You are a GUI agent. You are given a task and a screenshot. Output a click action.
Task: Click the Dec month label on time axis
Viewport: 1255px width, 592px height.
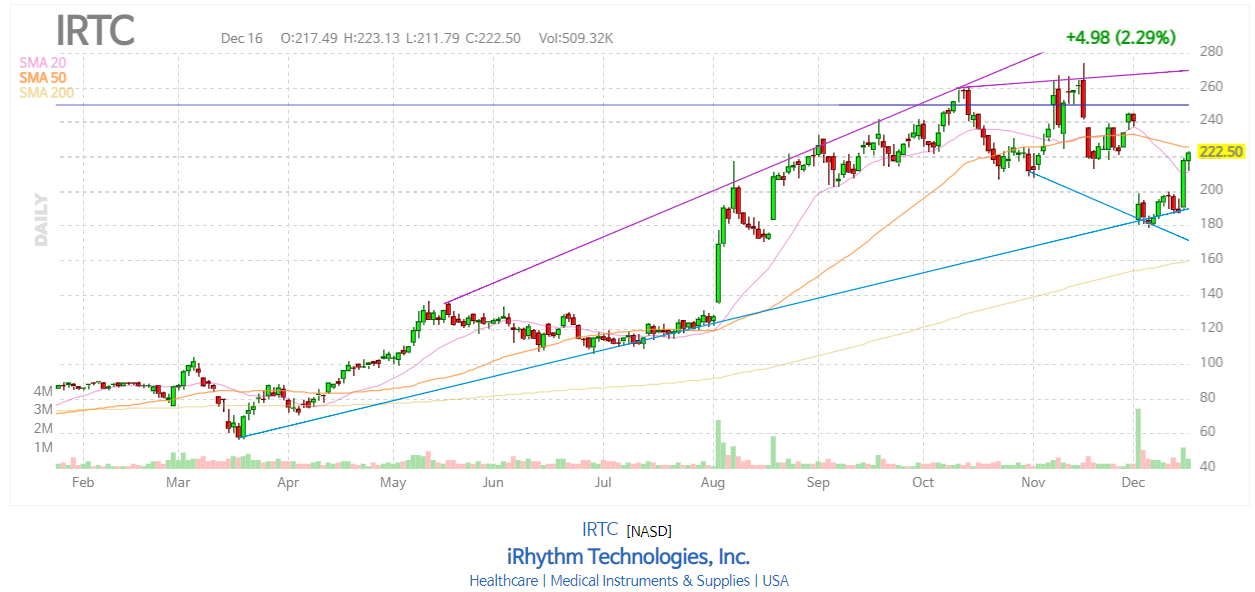[x=1133, y=483]
